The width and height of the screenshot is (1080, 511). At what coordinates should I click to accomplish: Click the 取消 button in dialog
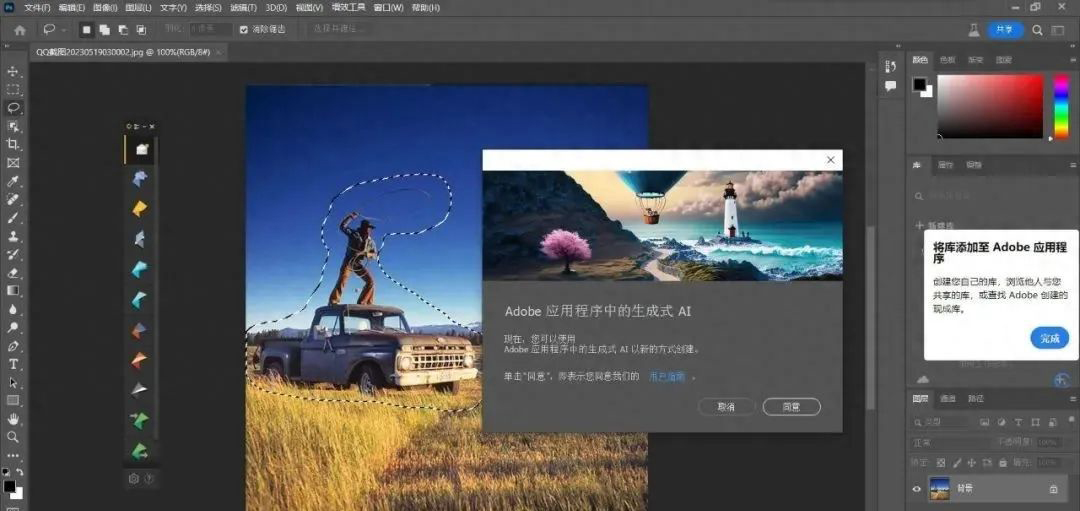coord(726,407)
